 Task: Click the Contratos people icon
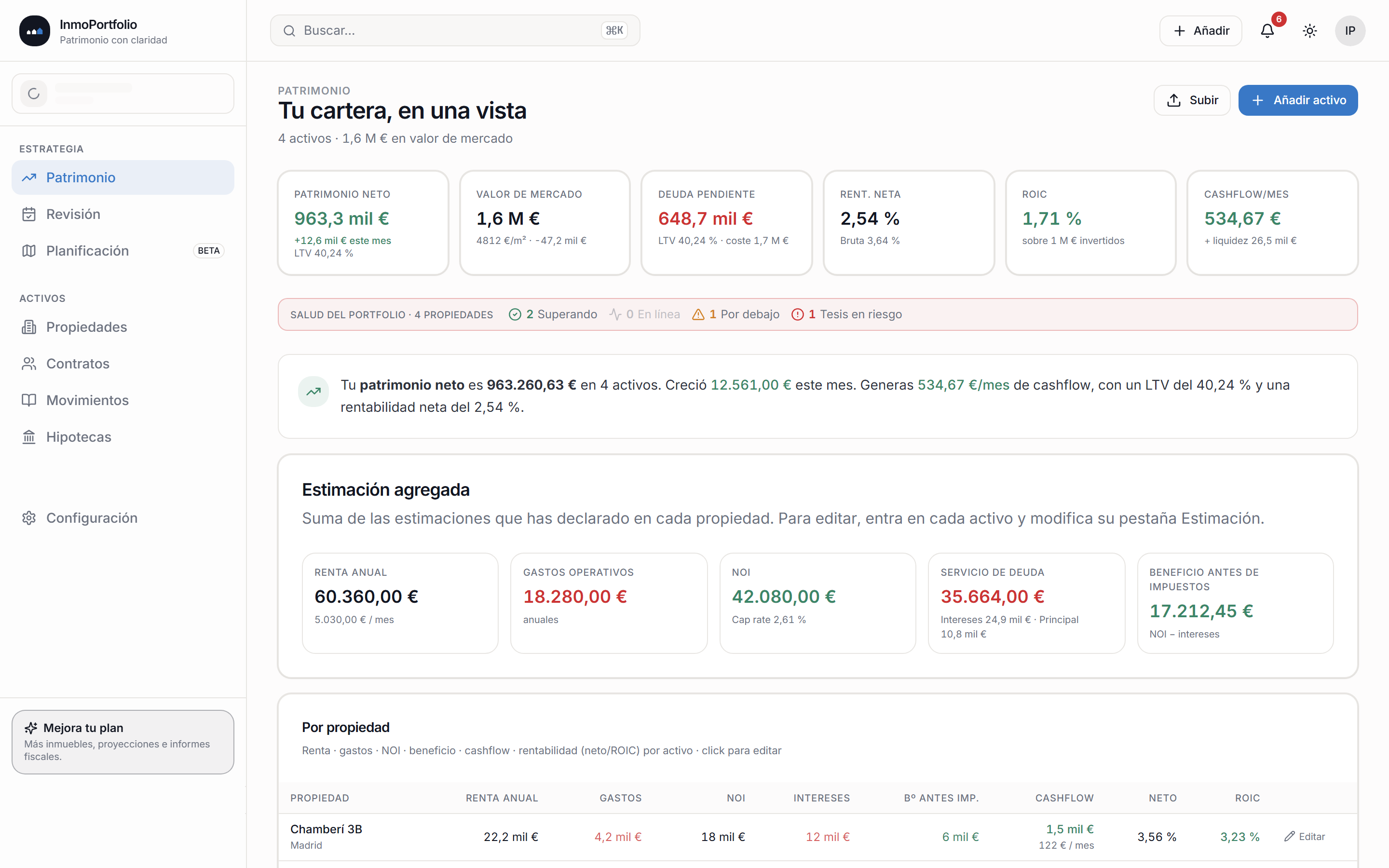pyautogui.click(x=29, y=364)
